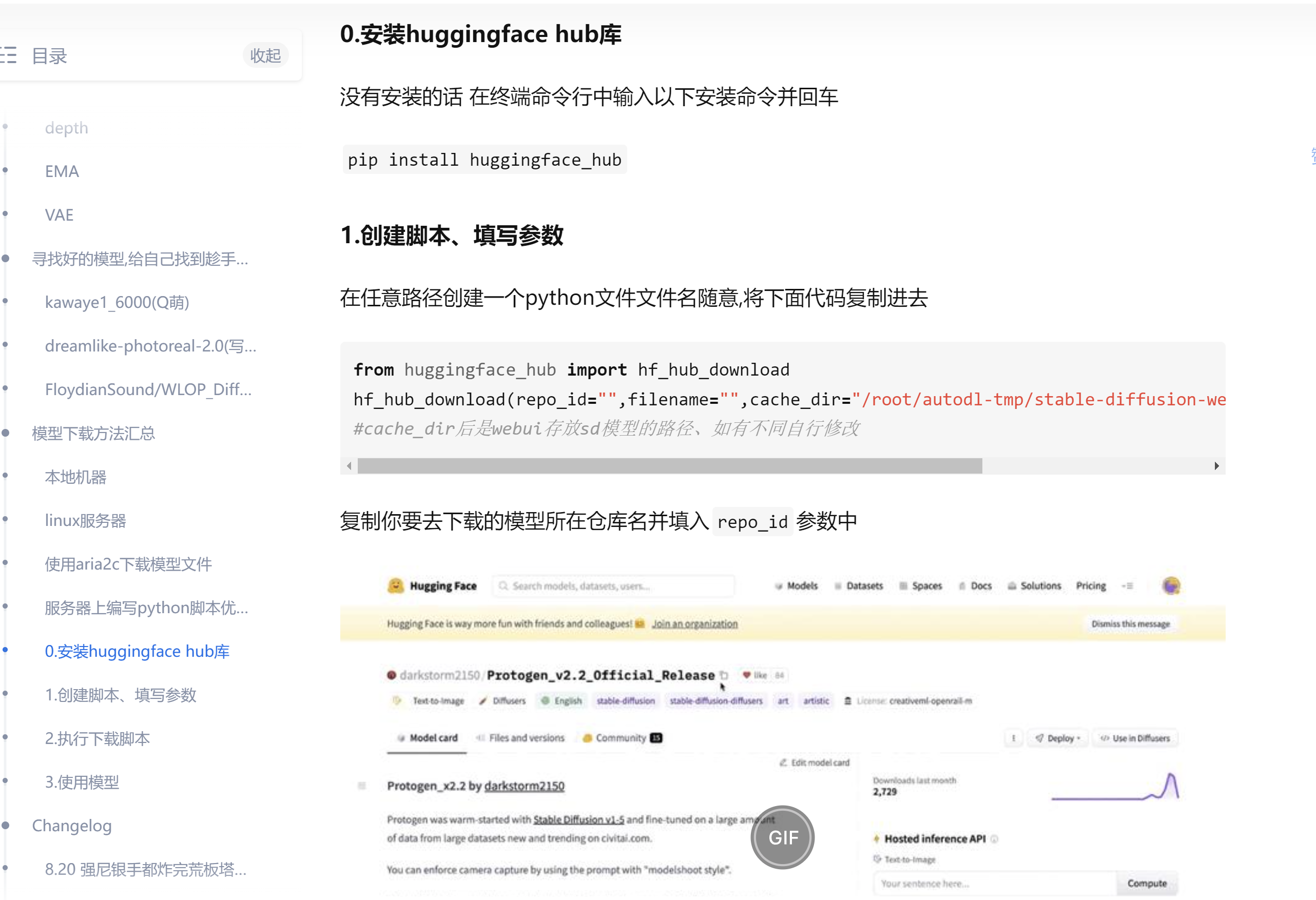
Task: Open 1.创建脚本、填写参数 in outline
Action: pyautogui.click(x=121, y=695)
